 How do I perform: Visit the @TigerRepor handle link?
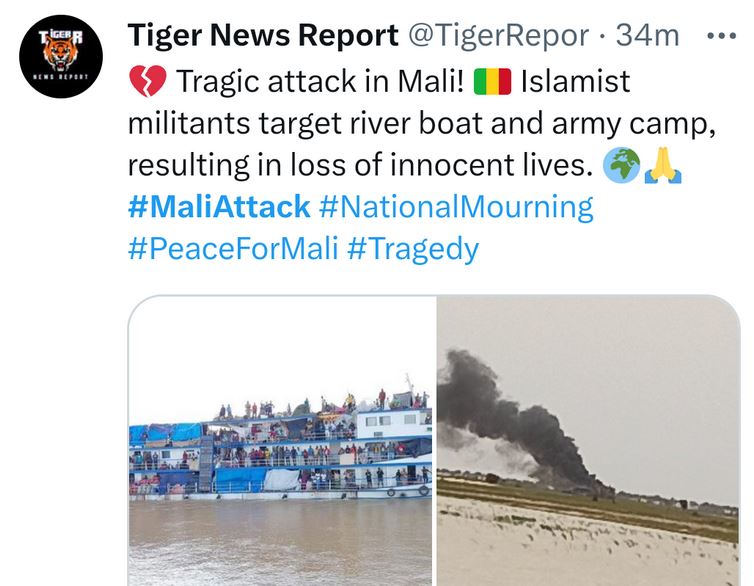click(496, 36)
